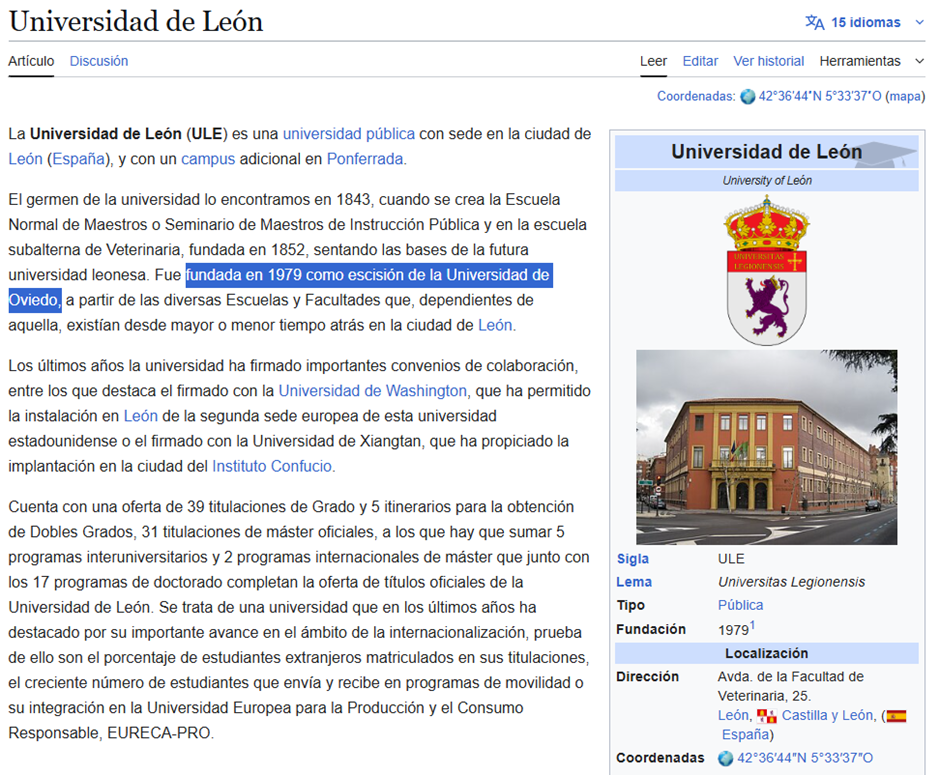Click the Spain flag icon in infobox
Image resolution: width=940 pixels, height=775 pixels.
coord(896,716)
